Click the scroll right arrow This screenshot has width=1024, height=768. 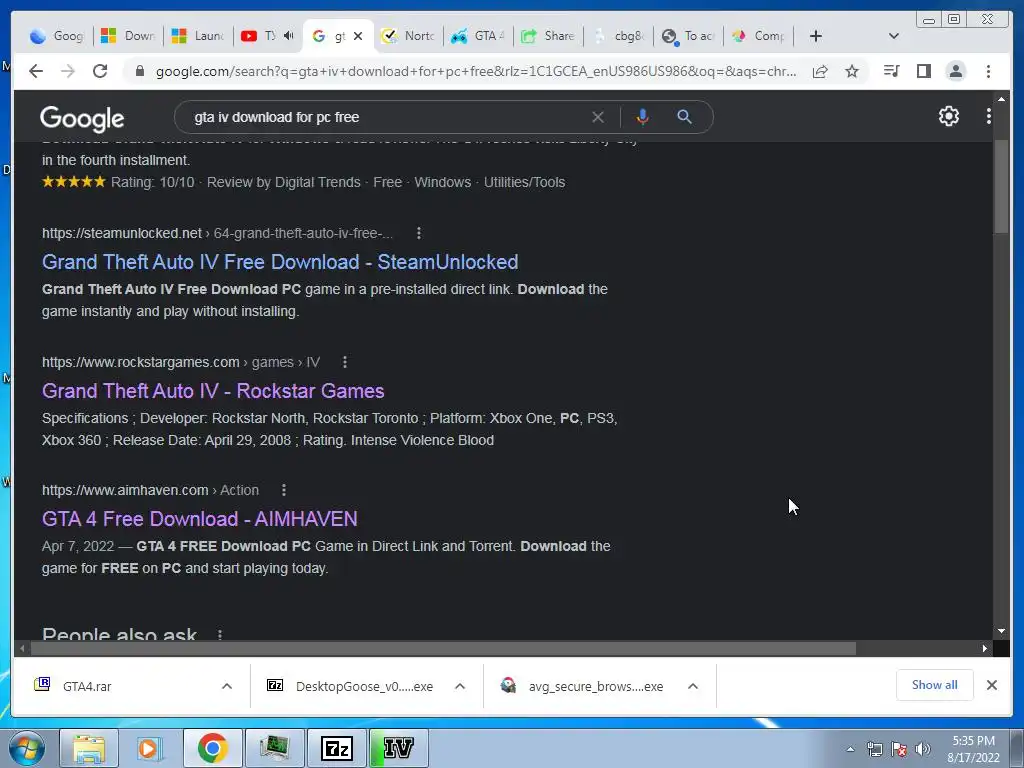(x=985, y=648)
